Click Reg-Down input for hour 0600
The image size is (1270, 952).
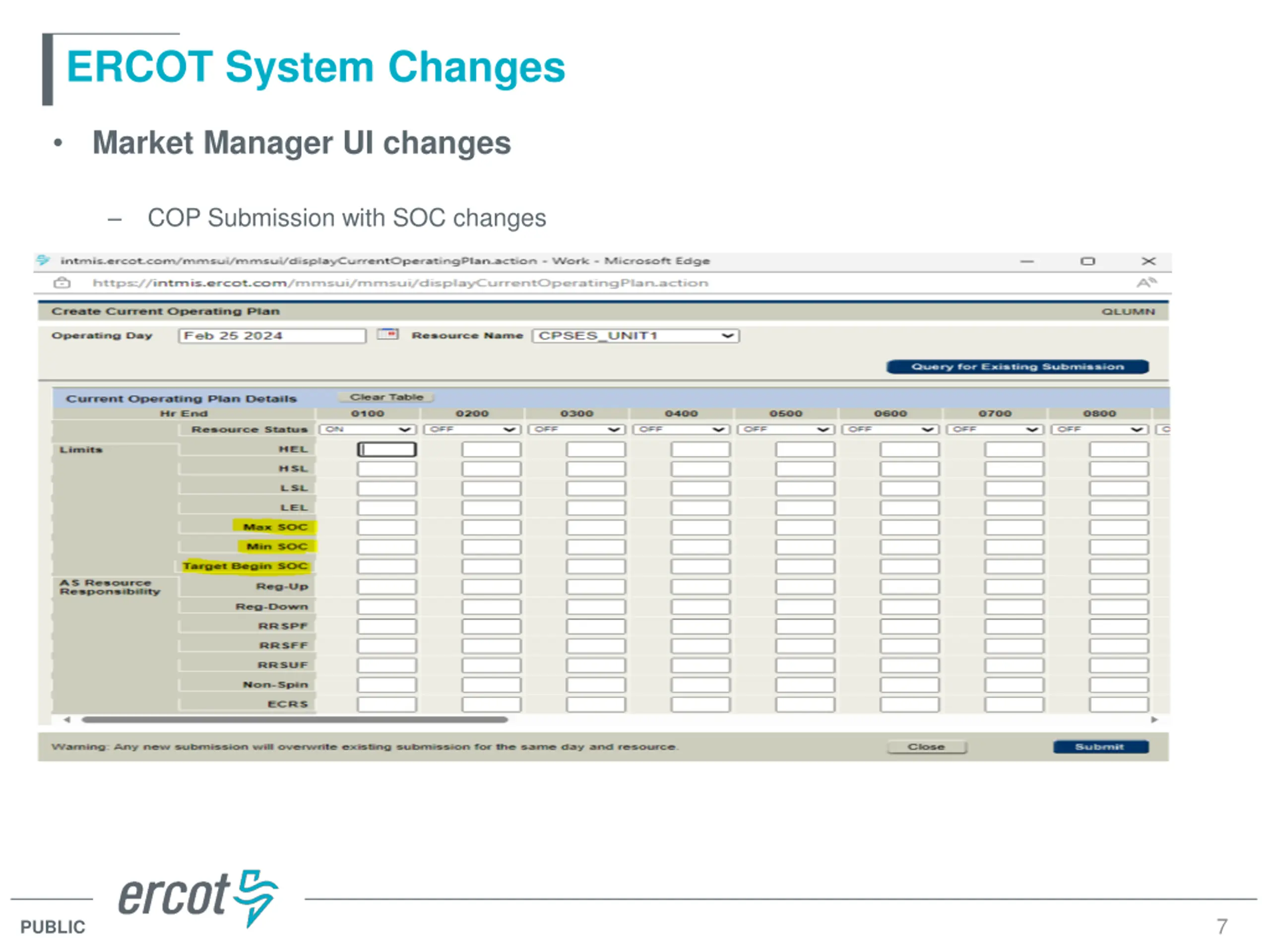(909, 606)
